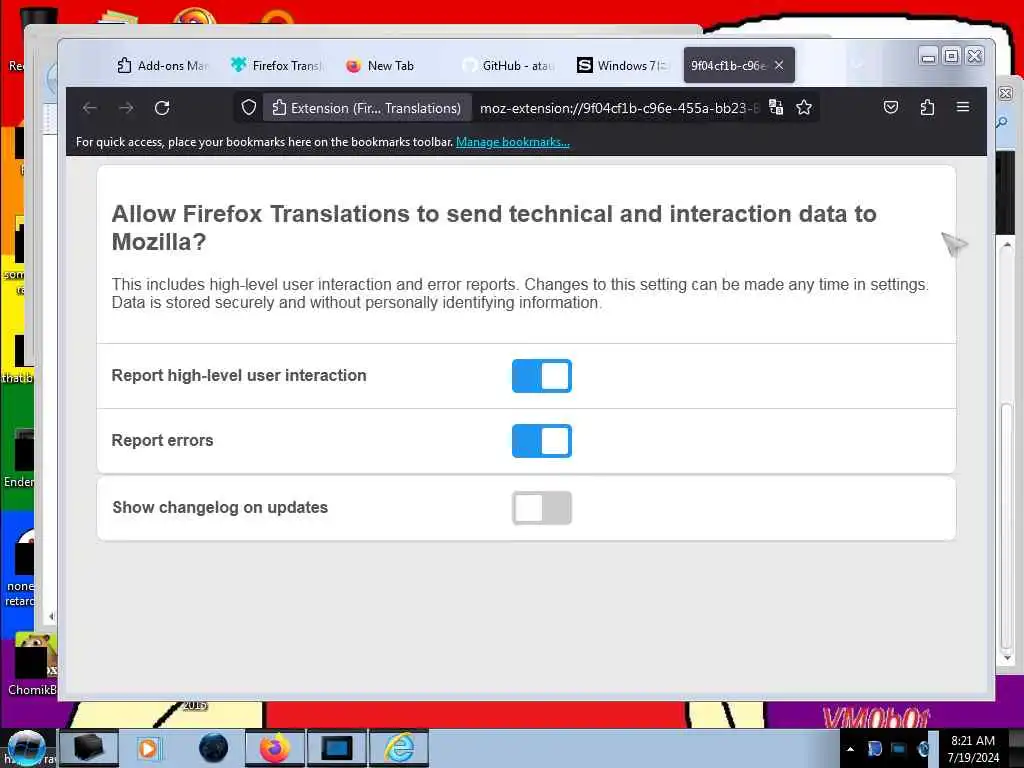Select the active 9f04cf1b-c96e tab

[x=728, y=65]
